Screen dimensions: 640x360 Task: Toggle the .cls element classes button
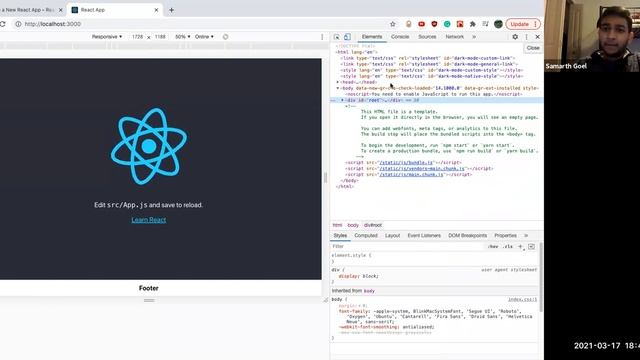(508, 247)
